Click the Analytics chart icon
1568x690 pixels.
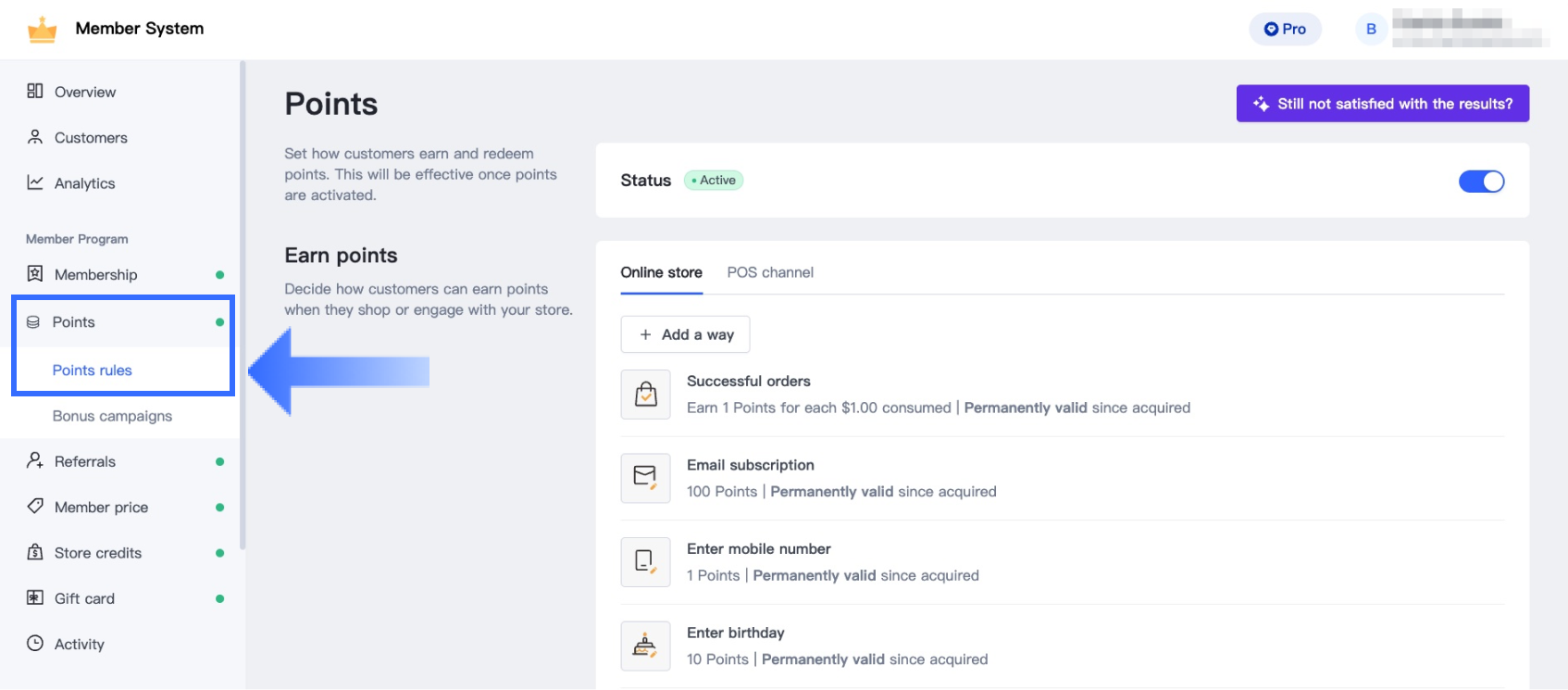point(35,182)
